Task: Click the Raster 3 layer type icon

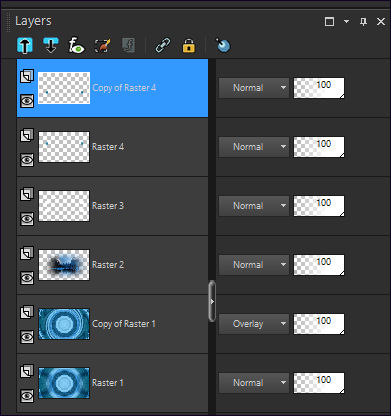Action: tap(27, 194)
